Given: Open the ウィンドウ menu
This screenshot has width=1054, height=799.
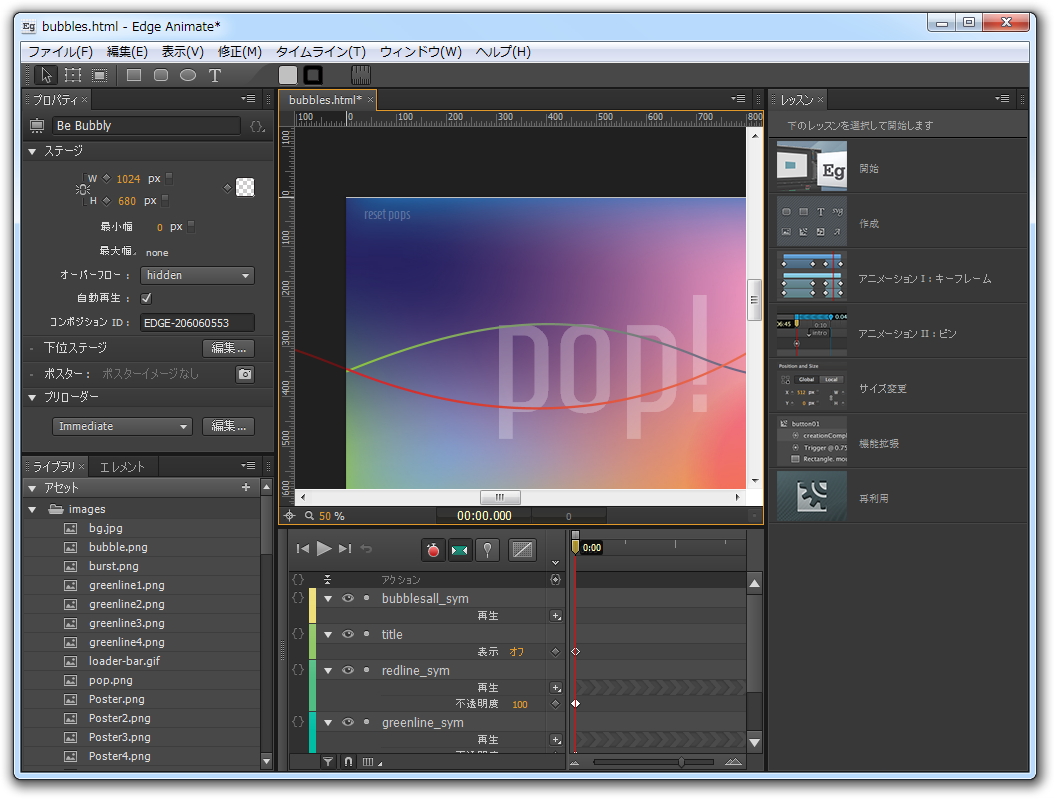Looking at the screenshot, I should click(420, 51).
